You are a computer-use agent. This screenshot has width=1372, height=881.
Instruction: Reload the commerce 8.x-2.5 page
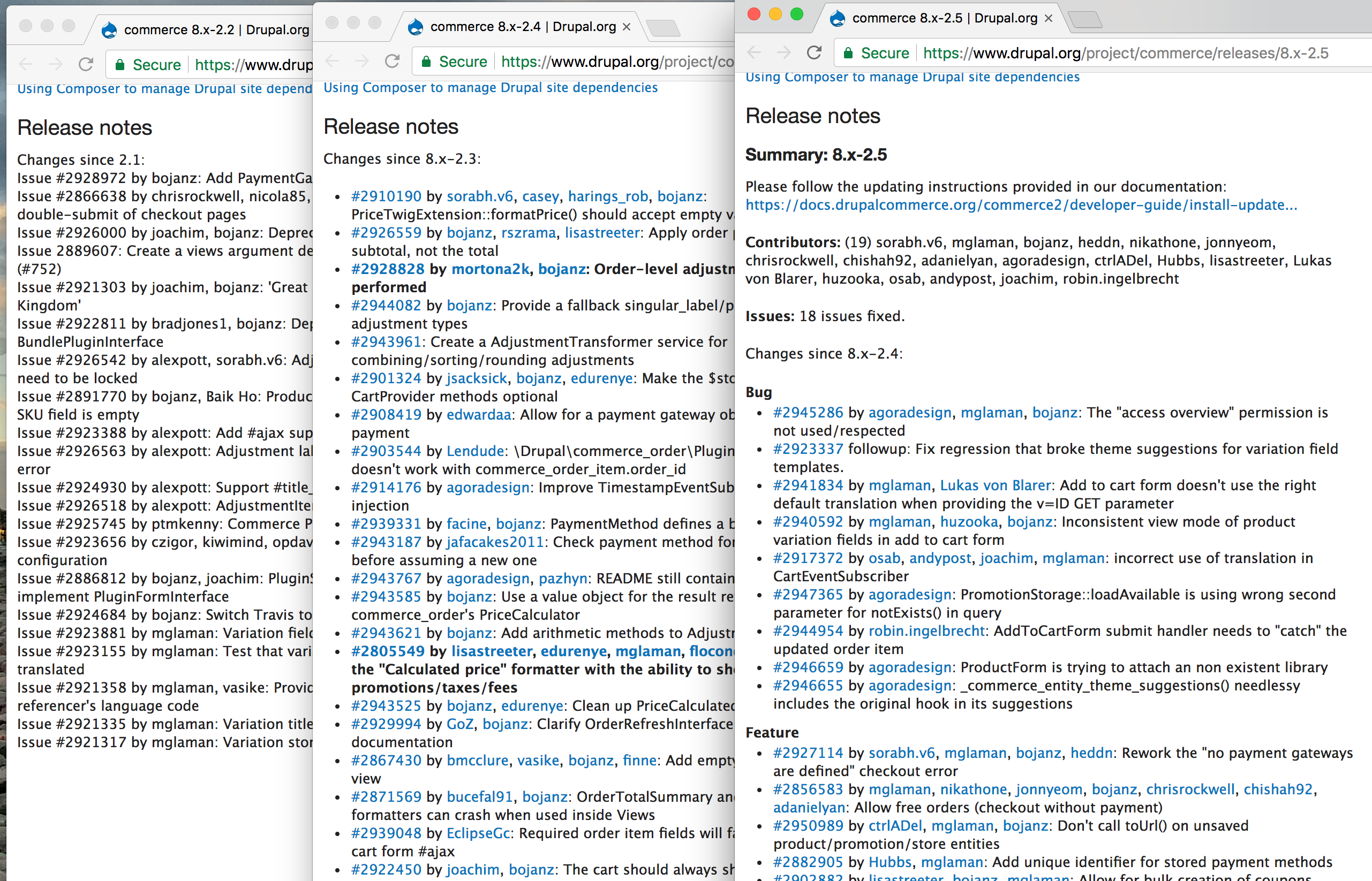[814, 52]
